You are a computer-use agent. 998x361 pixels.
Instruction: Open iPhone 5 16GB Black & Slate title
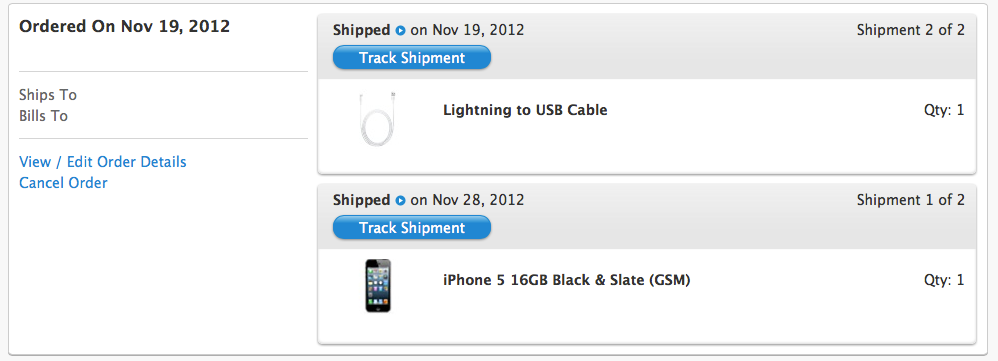566,280
